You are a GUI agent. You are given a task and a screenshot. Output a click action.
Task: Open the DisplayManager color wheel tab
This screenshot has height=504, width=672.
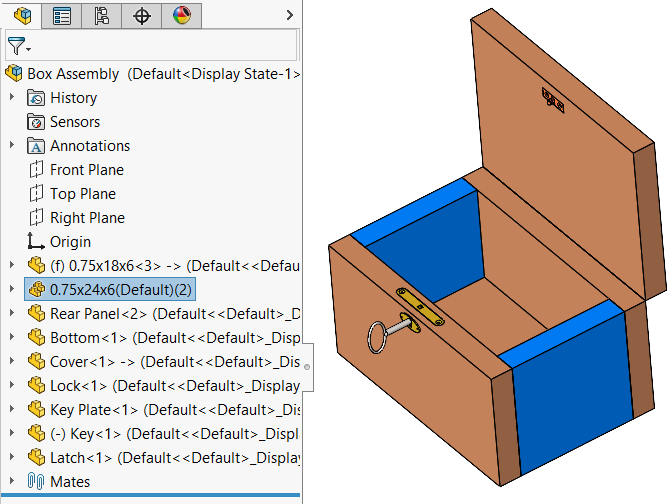click(181, 15)
